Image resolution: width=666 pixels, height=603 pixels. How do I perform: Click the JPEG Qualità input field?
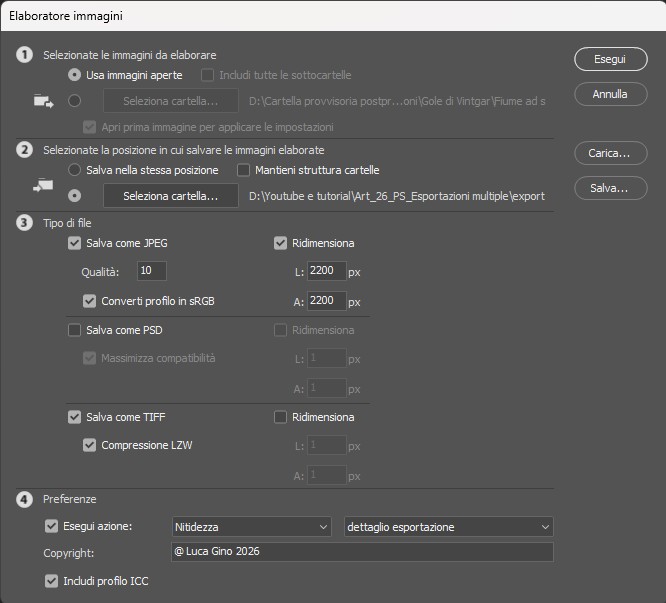coord(152,271)
